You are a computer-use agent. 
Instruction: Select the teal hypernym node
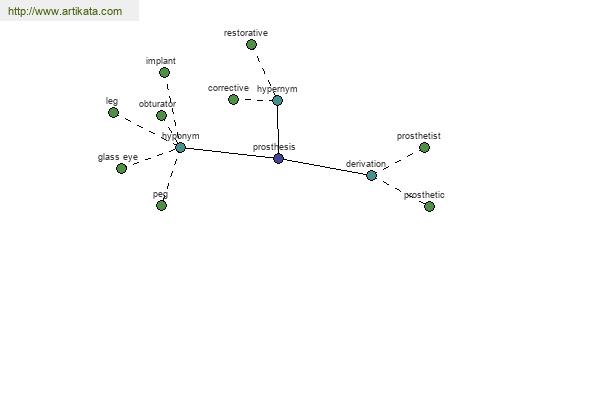pos(277,101)
